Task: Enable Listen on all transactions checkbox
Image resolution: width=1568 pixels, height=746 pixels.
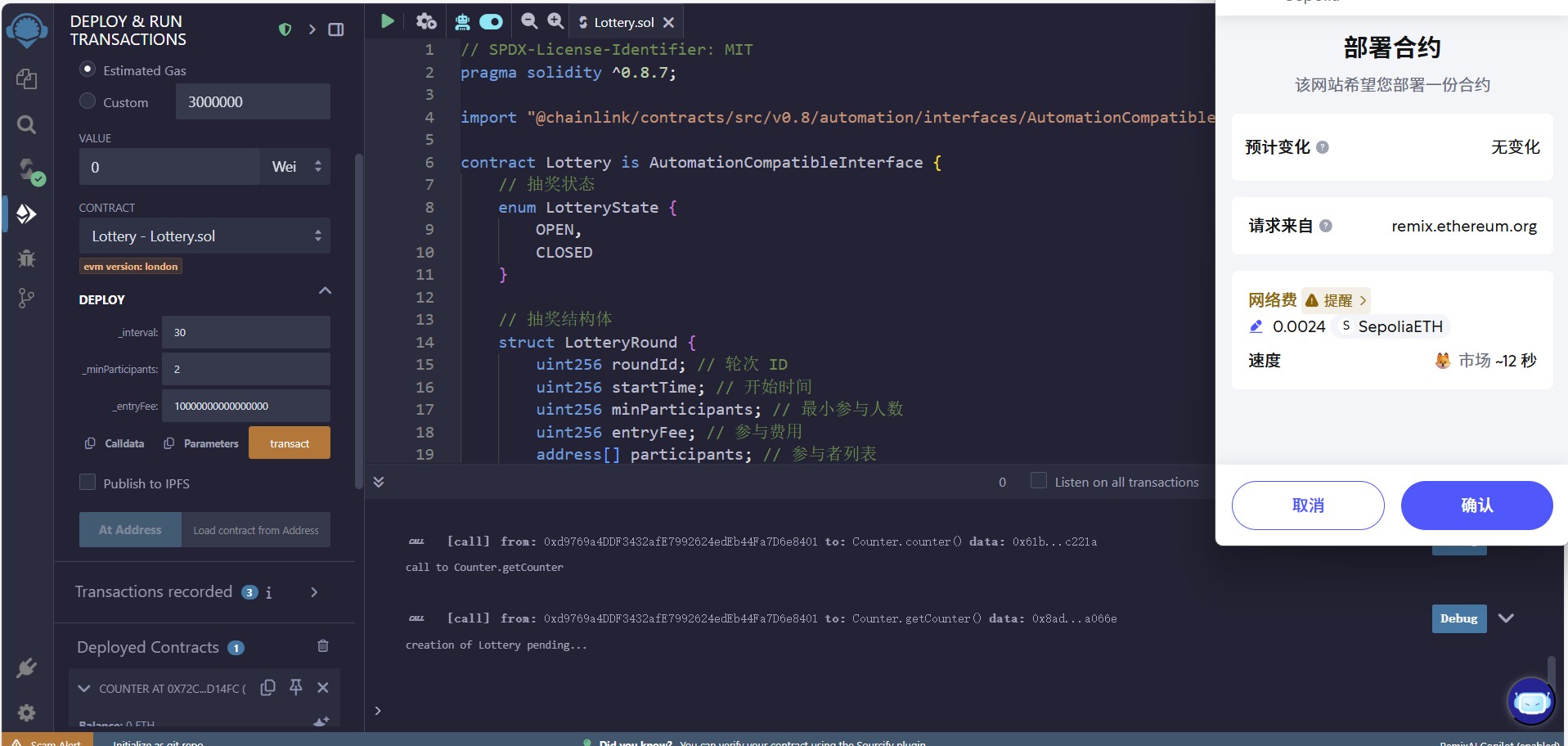Action: tap(1039, 481)
